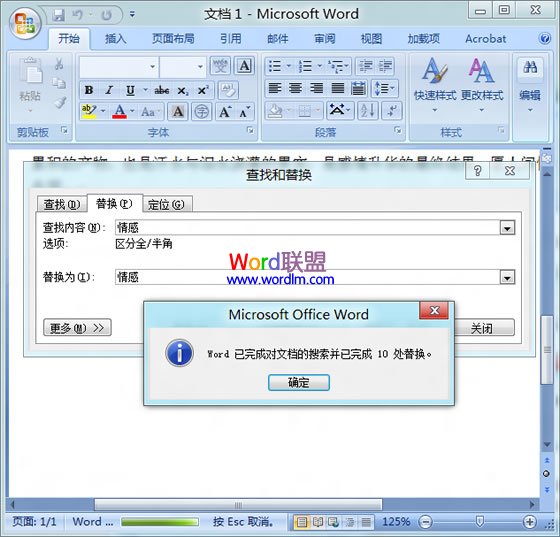Click the Save icon in quick access toolbar
Image resolution: width=560 pixels, height=537 pixels.
point(59,15)
